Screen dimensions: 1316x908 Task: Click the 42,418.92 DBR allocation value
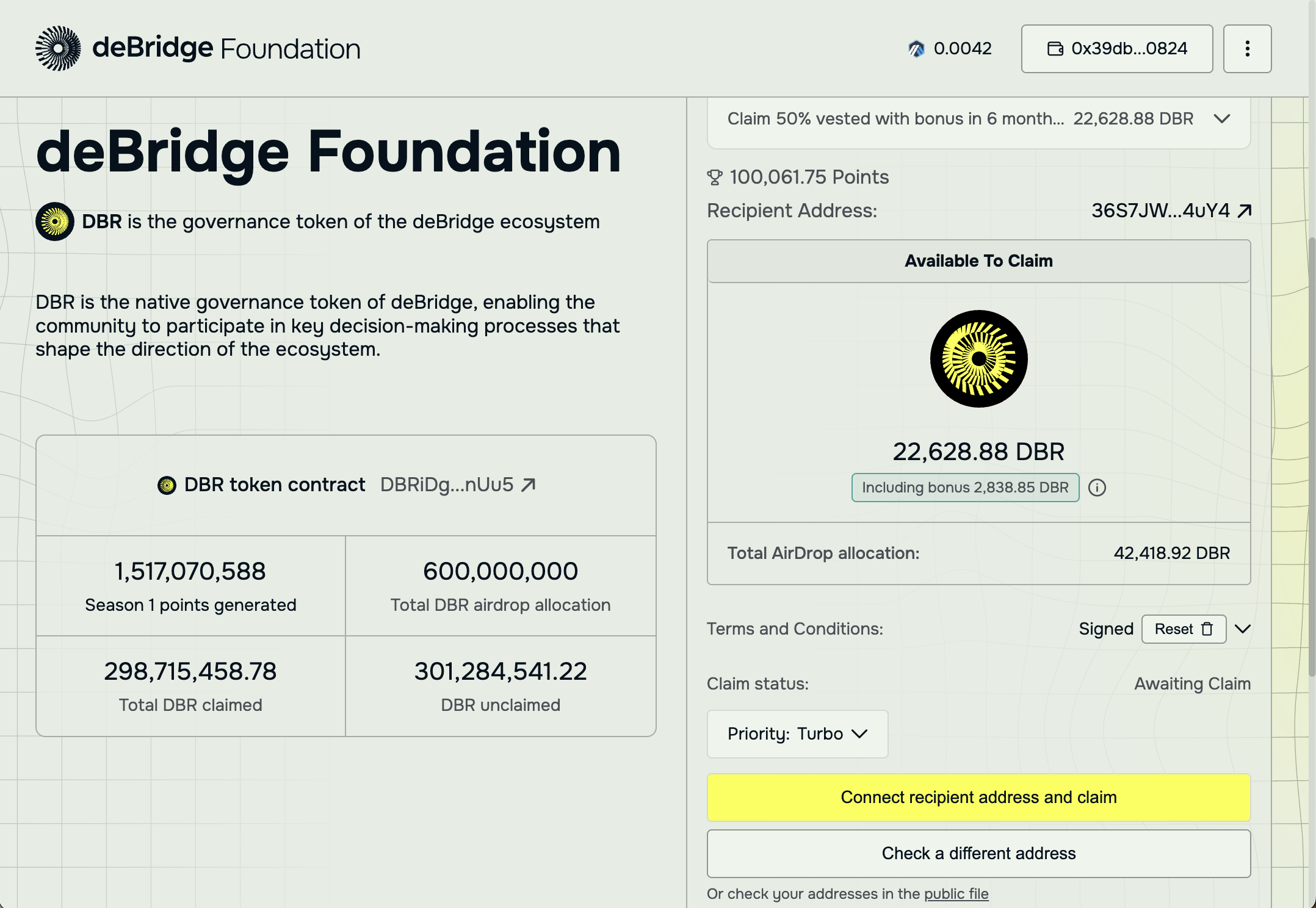click(x=1171, y=553)
